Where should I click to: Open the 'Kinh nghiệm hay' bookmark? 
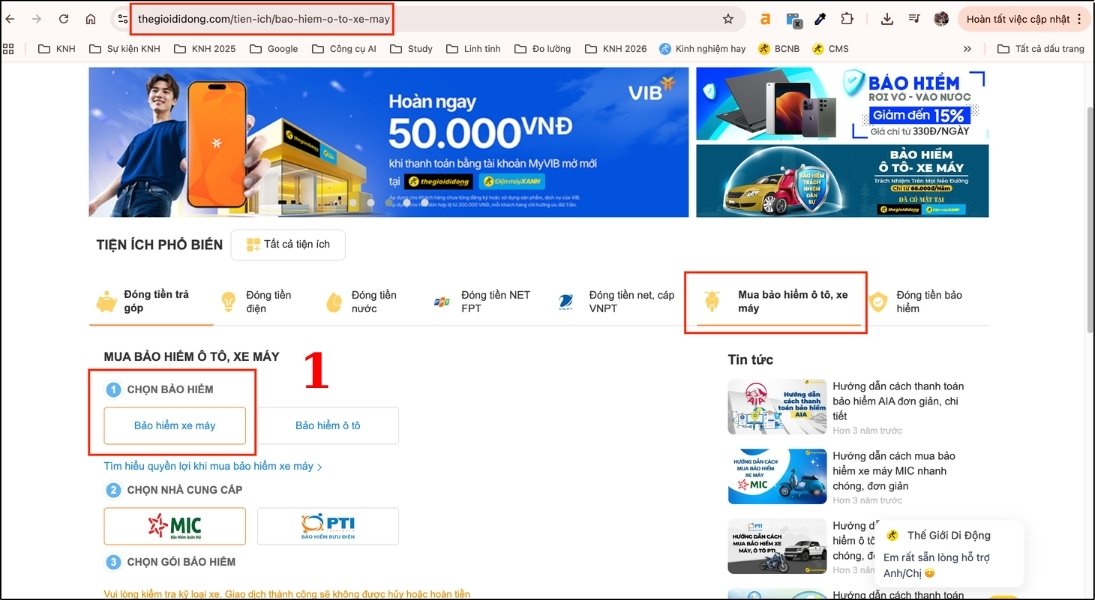click(x=703, y=49)
